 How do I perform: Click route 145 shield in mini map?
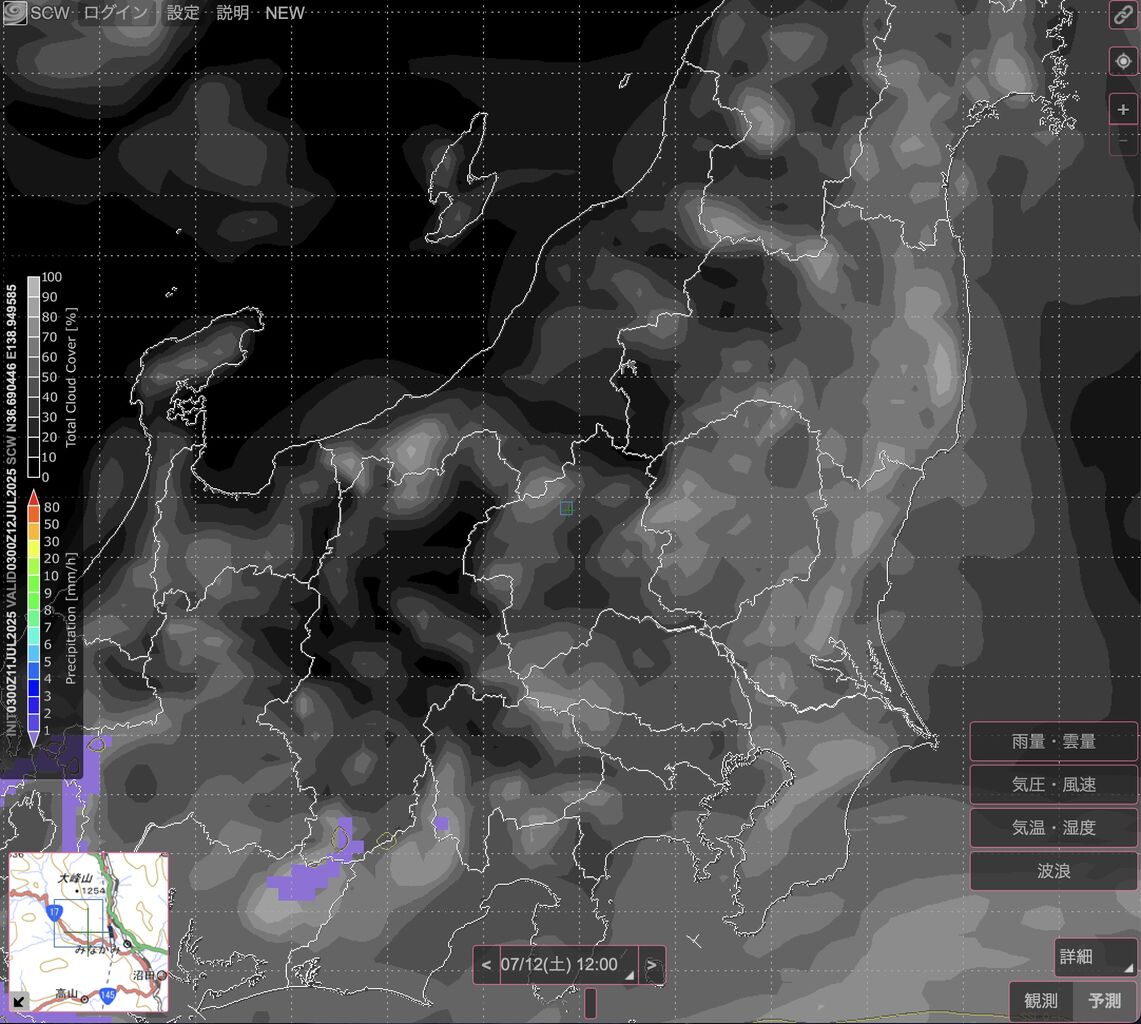[x=108, y=995]
